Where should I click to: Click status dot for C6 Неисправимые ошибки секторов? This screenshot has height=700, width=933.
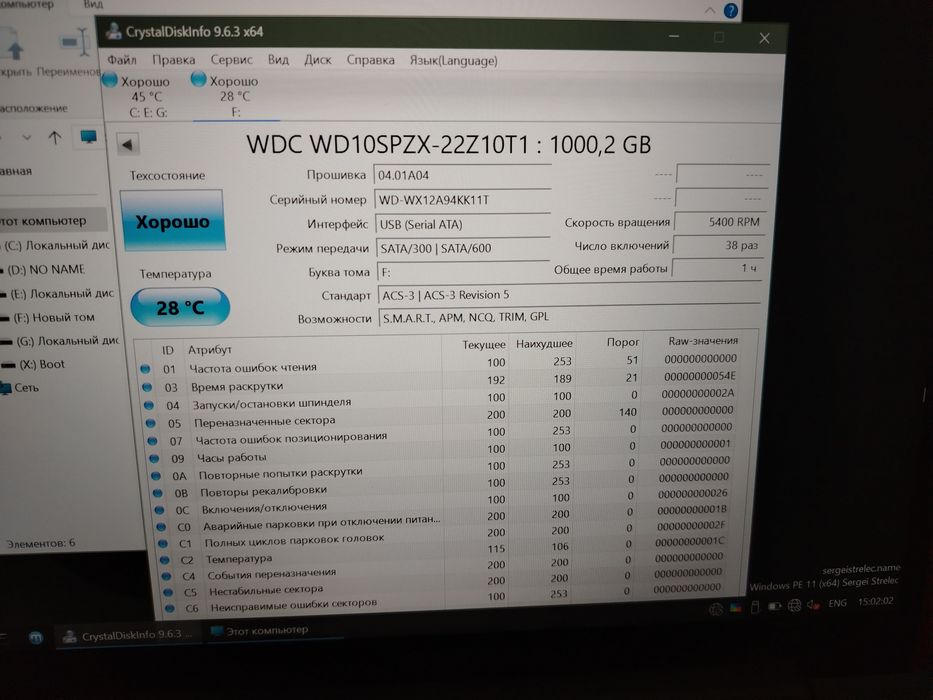coord(170,608)
